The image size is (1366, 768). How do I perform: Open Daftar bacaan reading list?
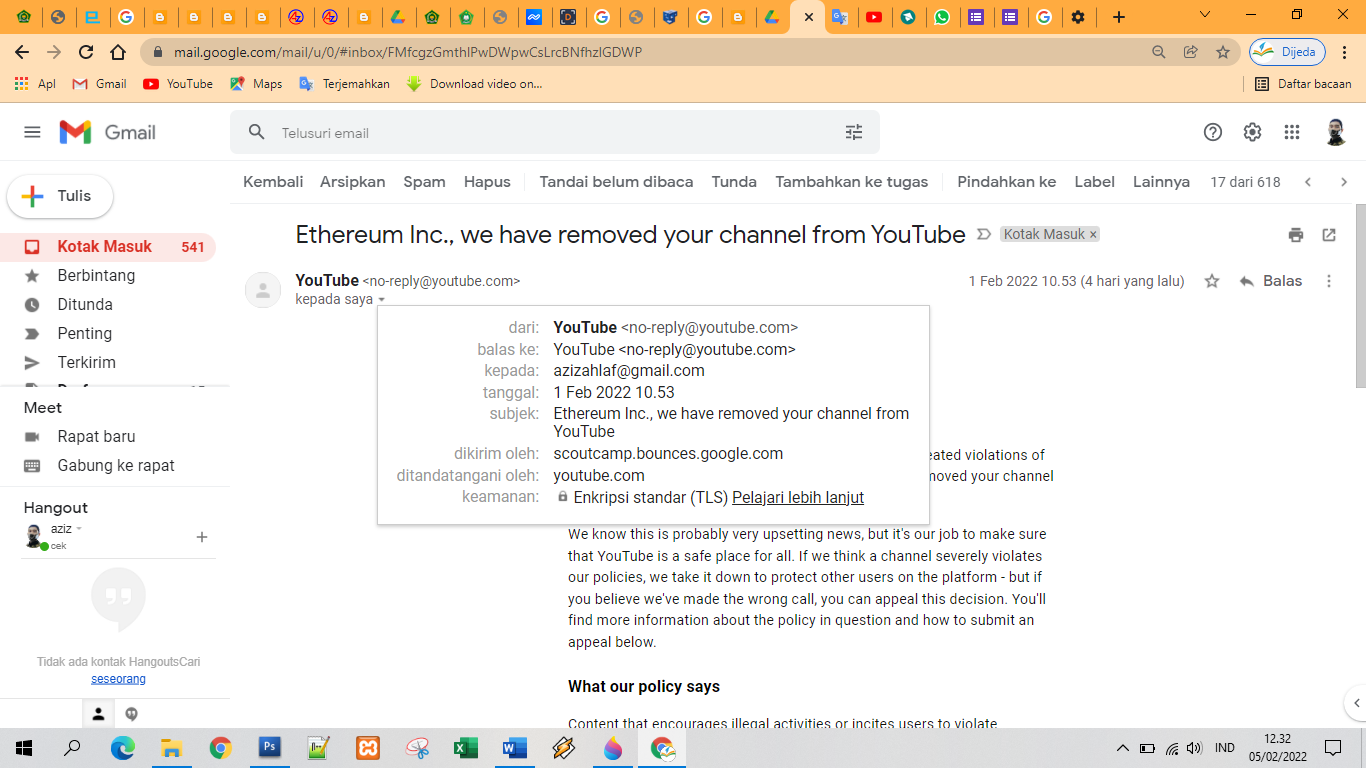coord(1303,84)
